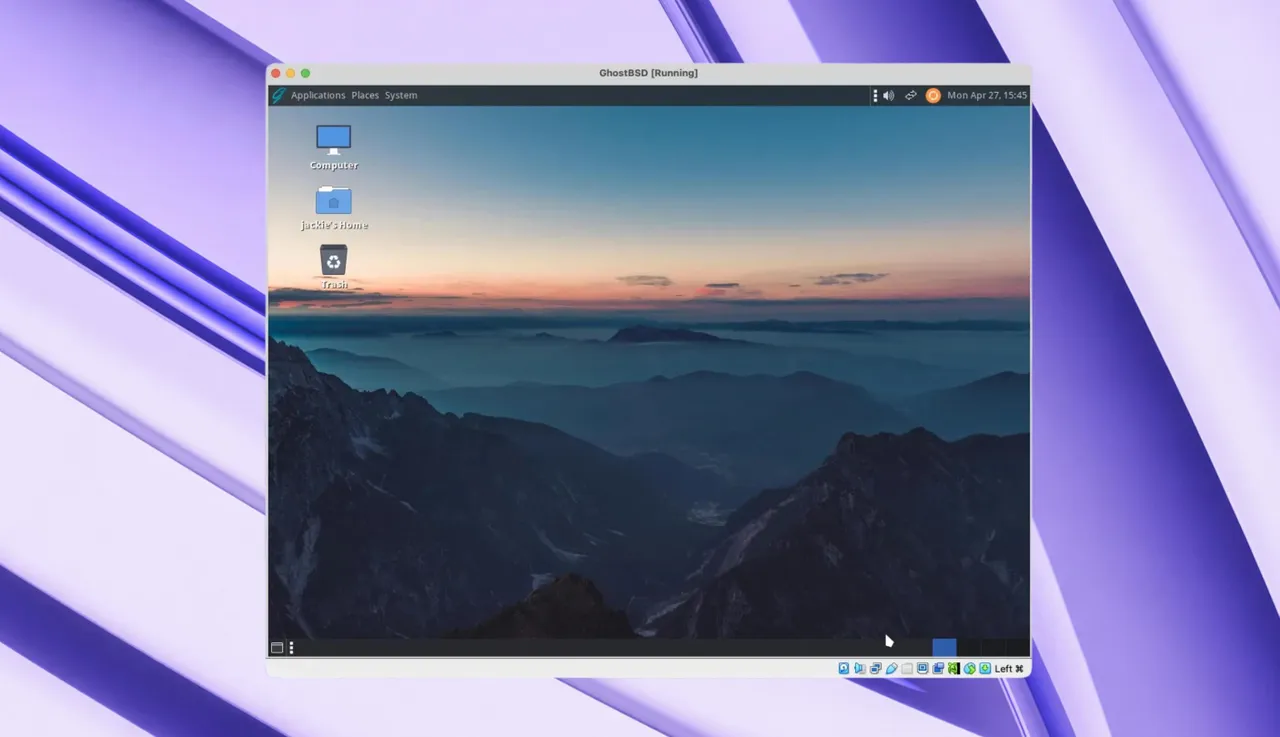Select the highlighted blue workspace in switcher
This screenshot has width=1280, height=737.
point(944,648)
